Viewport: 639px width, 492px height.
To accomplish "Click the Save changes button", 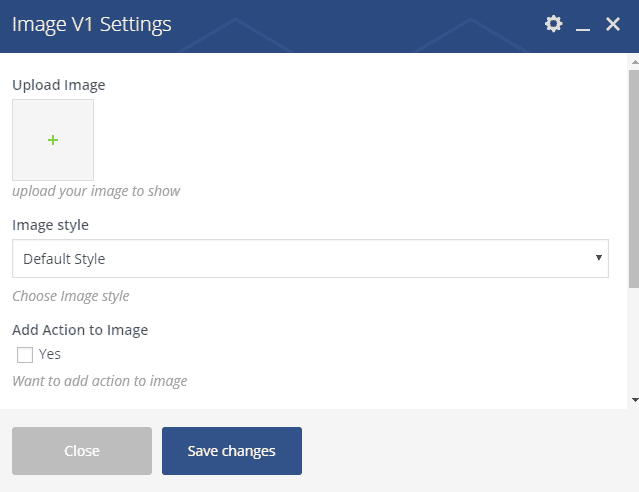I will pos(232,451).
